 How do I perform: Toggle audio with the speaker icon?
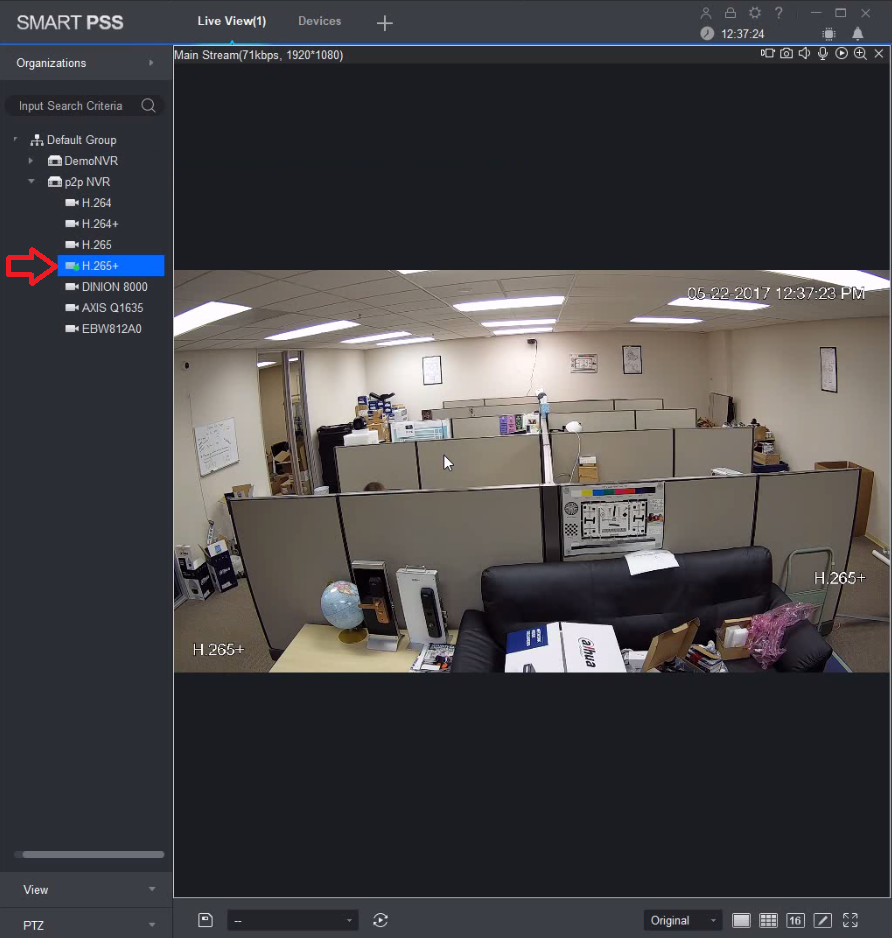pyautogui.click(x=805, y=53)
